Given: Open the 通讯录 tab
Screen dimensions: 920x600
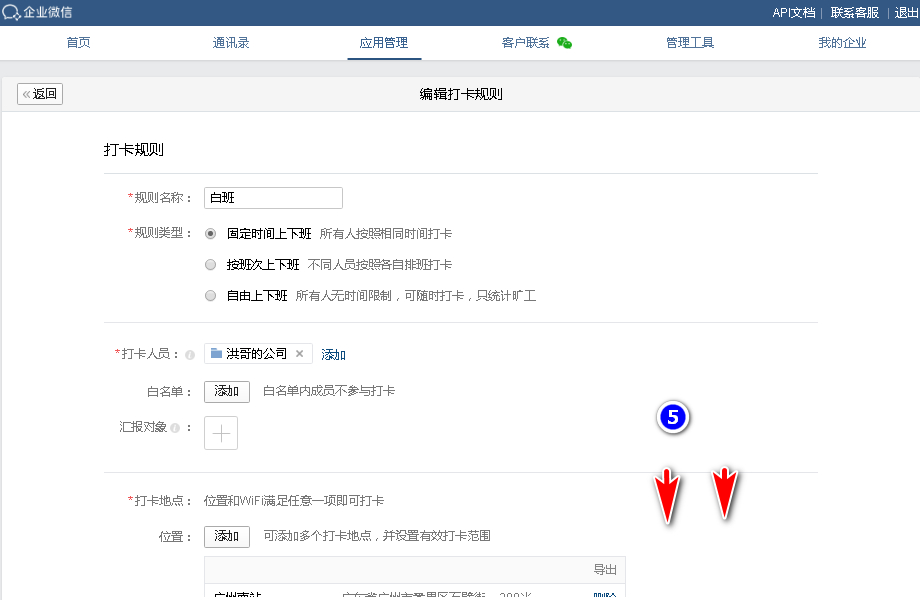Looking at the screenshot, I should (x=231, y=43).
